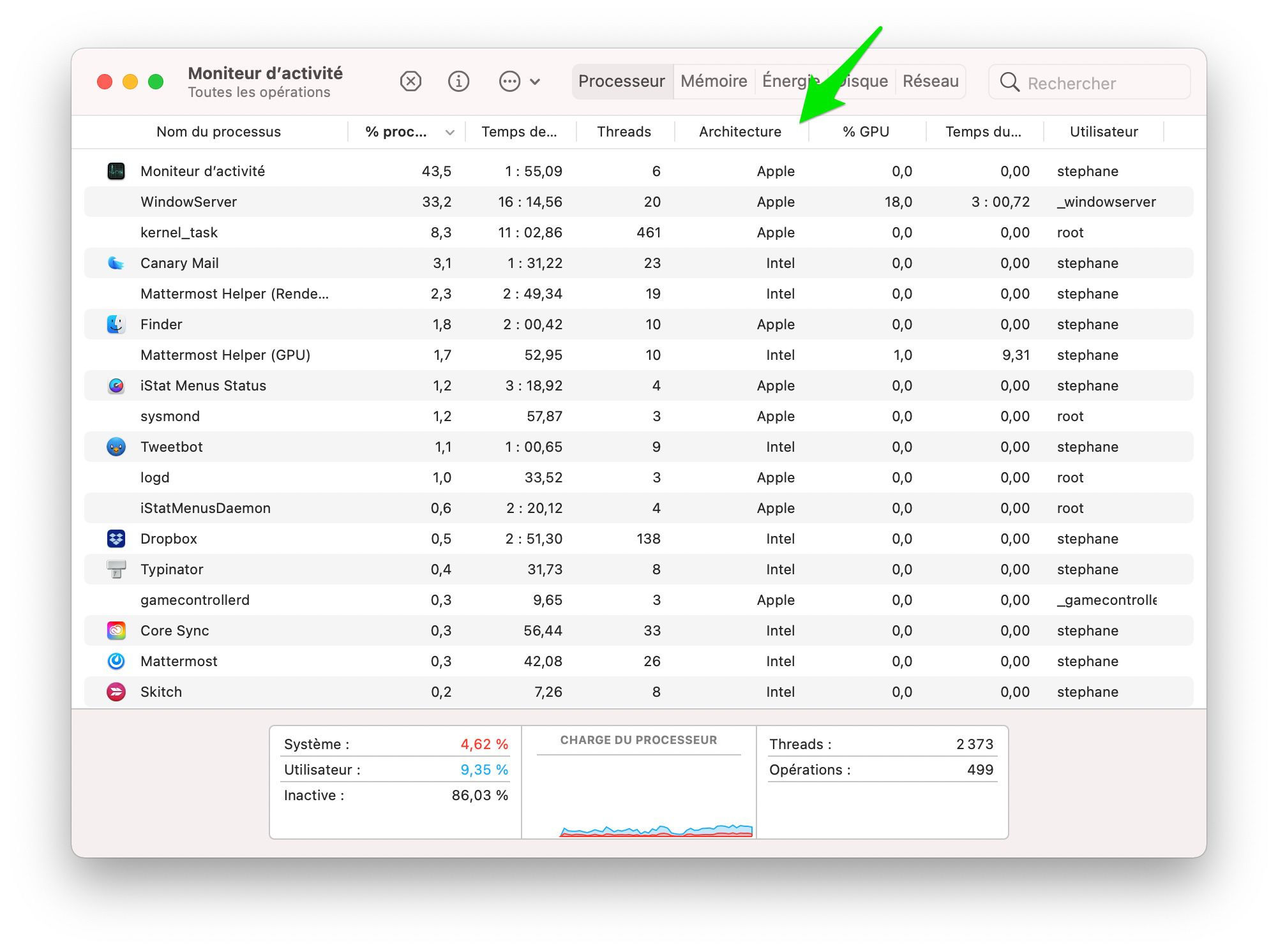Click the _gamecontrolle user cell
1278x952 pixels.
coord(1106,600)
